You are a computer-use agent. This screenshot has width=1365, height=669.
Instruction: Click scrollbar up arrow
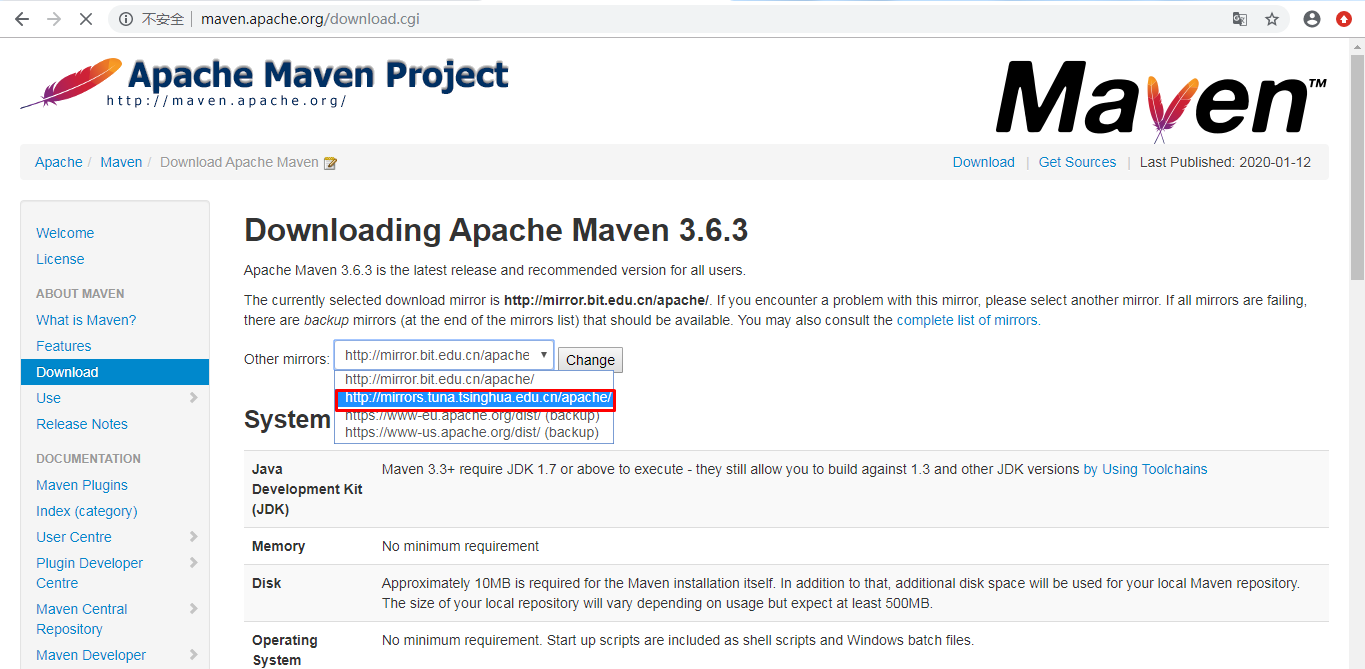(1357, 47)
